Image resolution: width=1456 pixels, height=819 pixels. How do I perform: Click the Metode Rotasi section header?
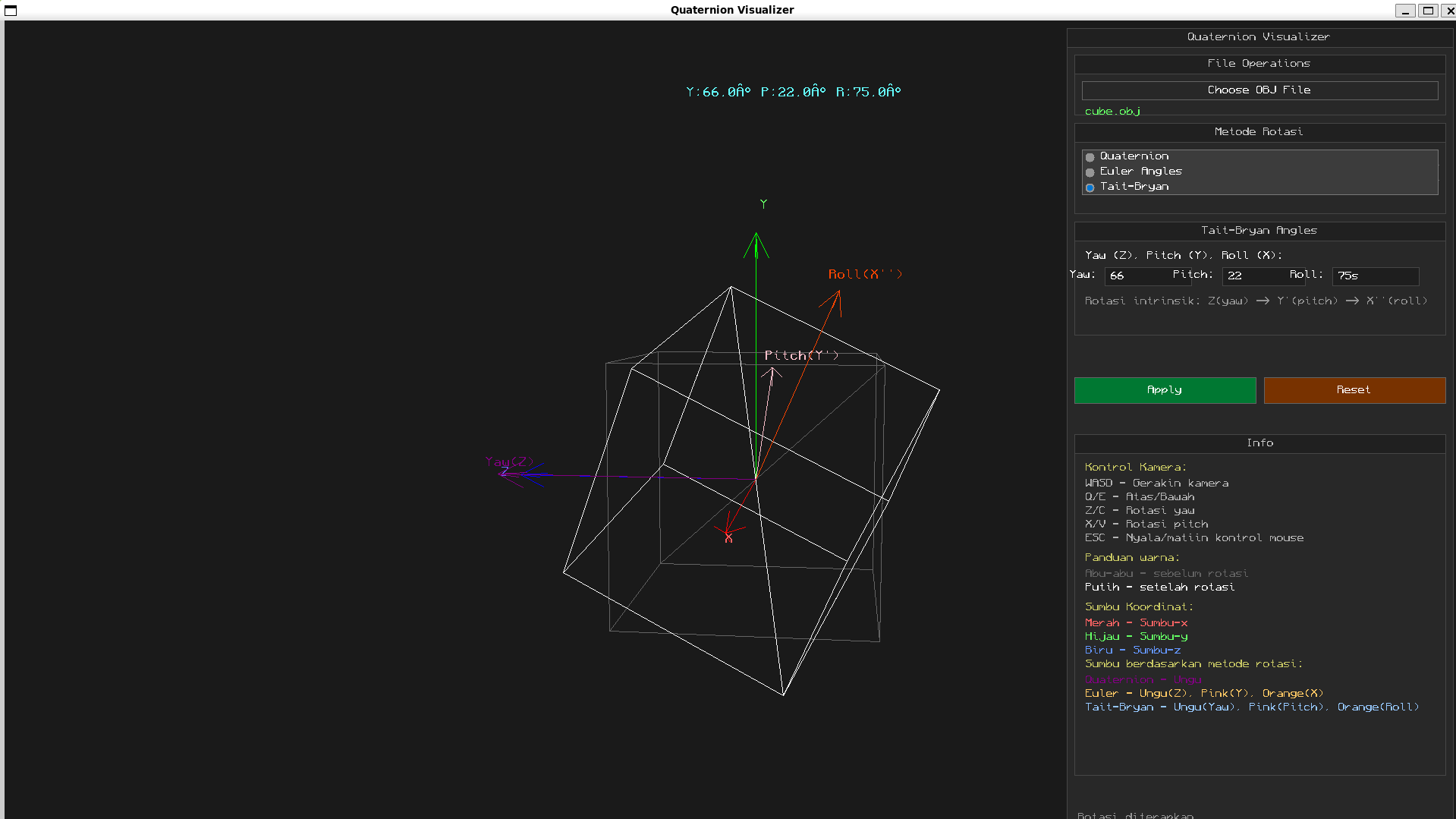(x=1259, y=131)
